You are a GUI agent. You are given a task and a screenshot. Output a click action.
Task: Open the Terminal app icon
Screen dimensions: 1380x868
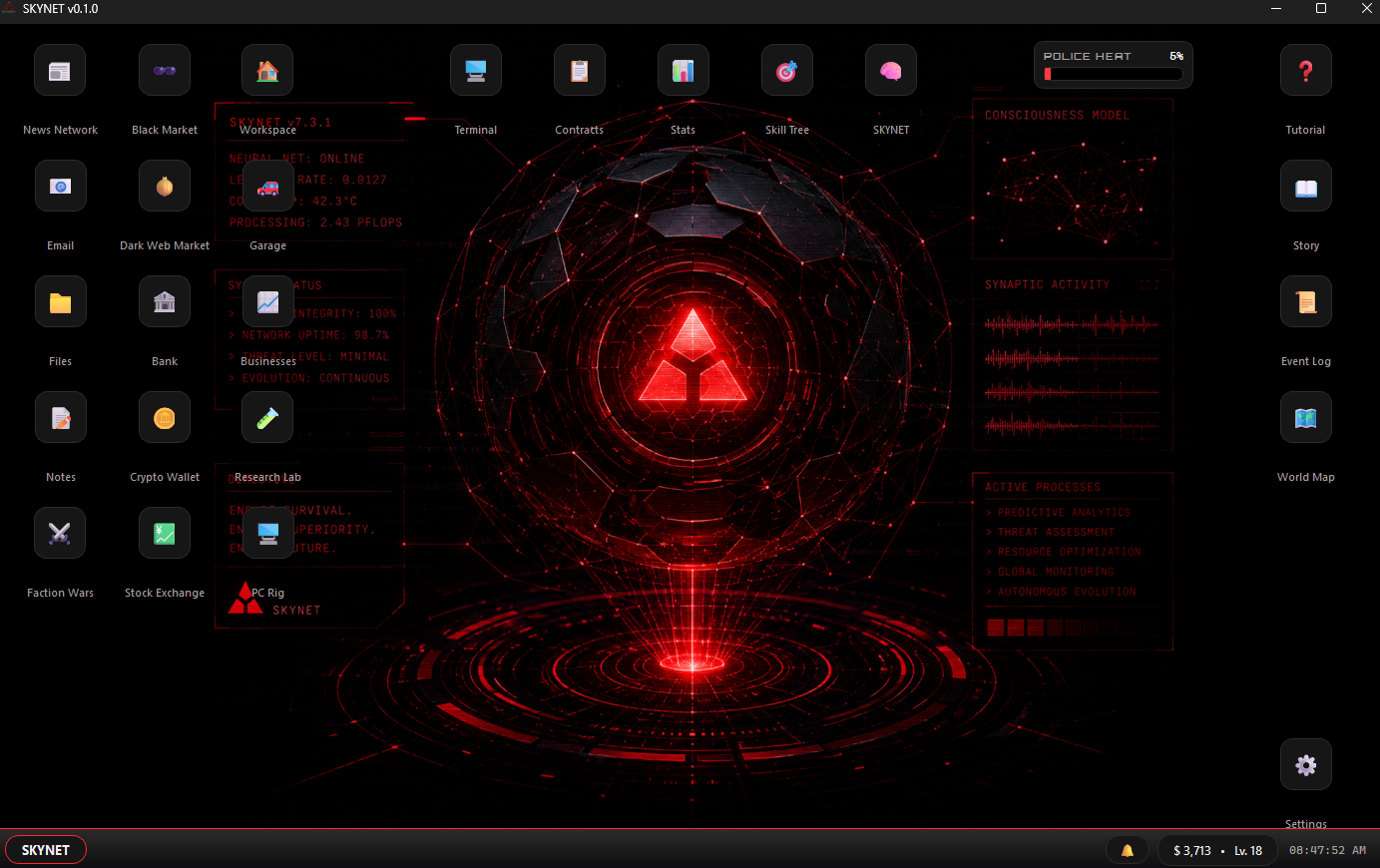point(476,71)
